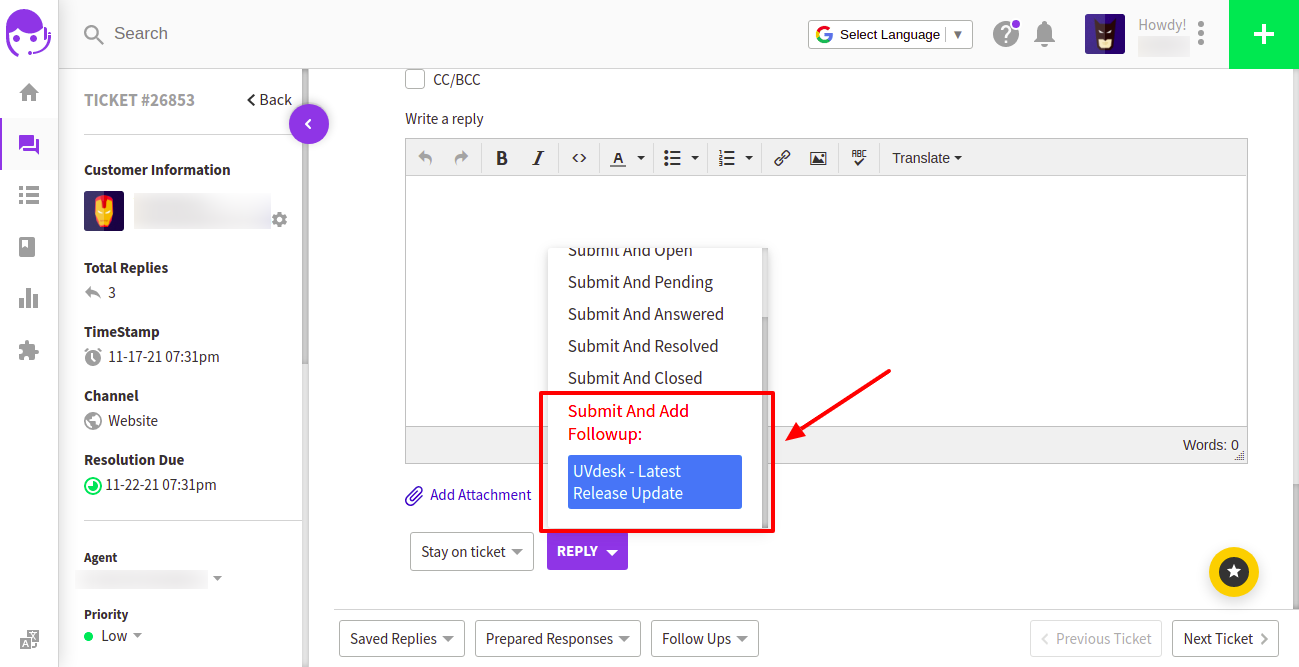Viewport: 1299px width, 667px height.
Task: Select Submit And Answered option
Action: click(x=645, y=314)
